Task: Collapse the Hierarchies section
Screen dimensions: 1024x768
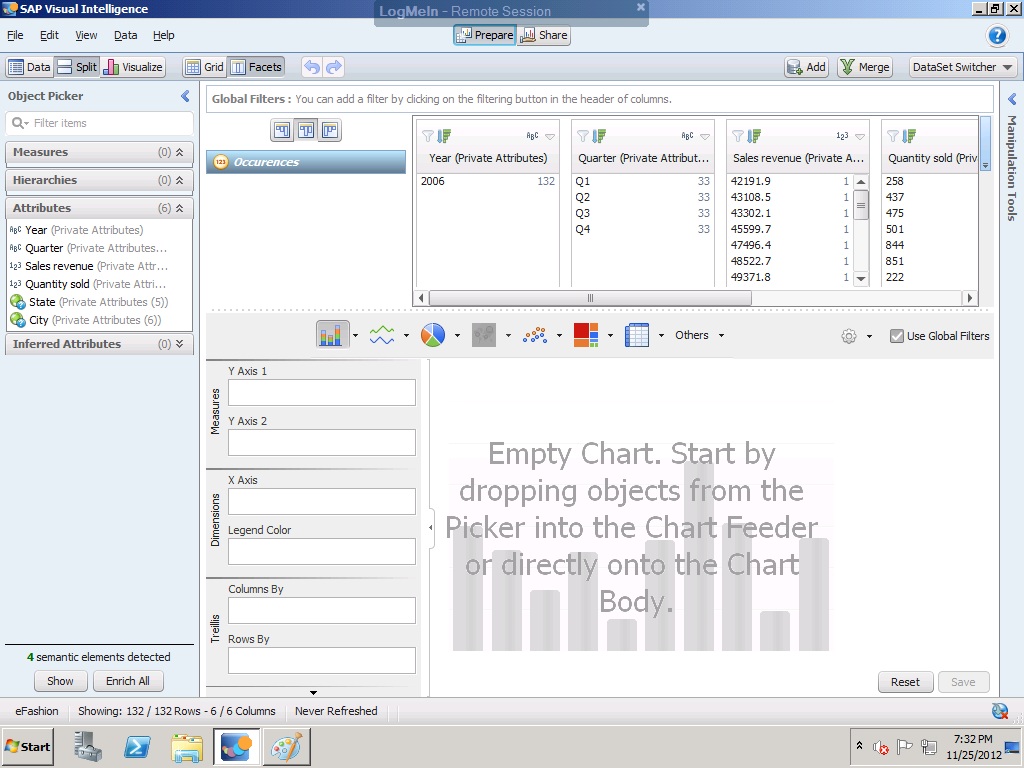Action: click(x=180, y=180)
